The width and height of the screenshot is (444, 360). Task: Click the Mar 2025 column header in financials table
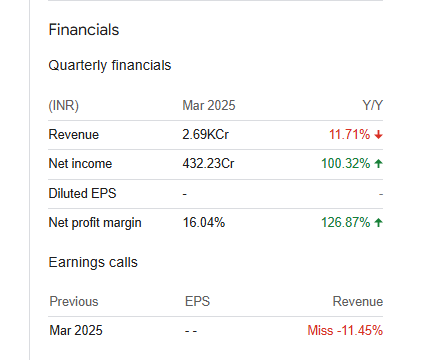209,106
